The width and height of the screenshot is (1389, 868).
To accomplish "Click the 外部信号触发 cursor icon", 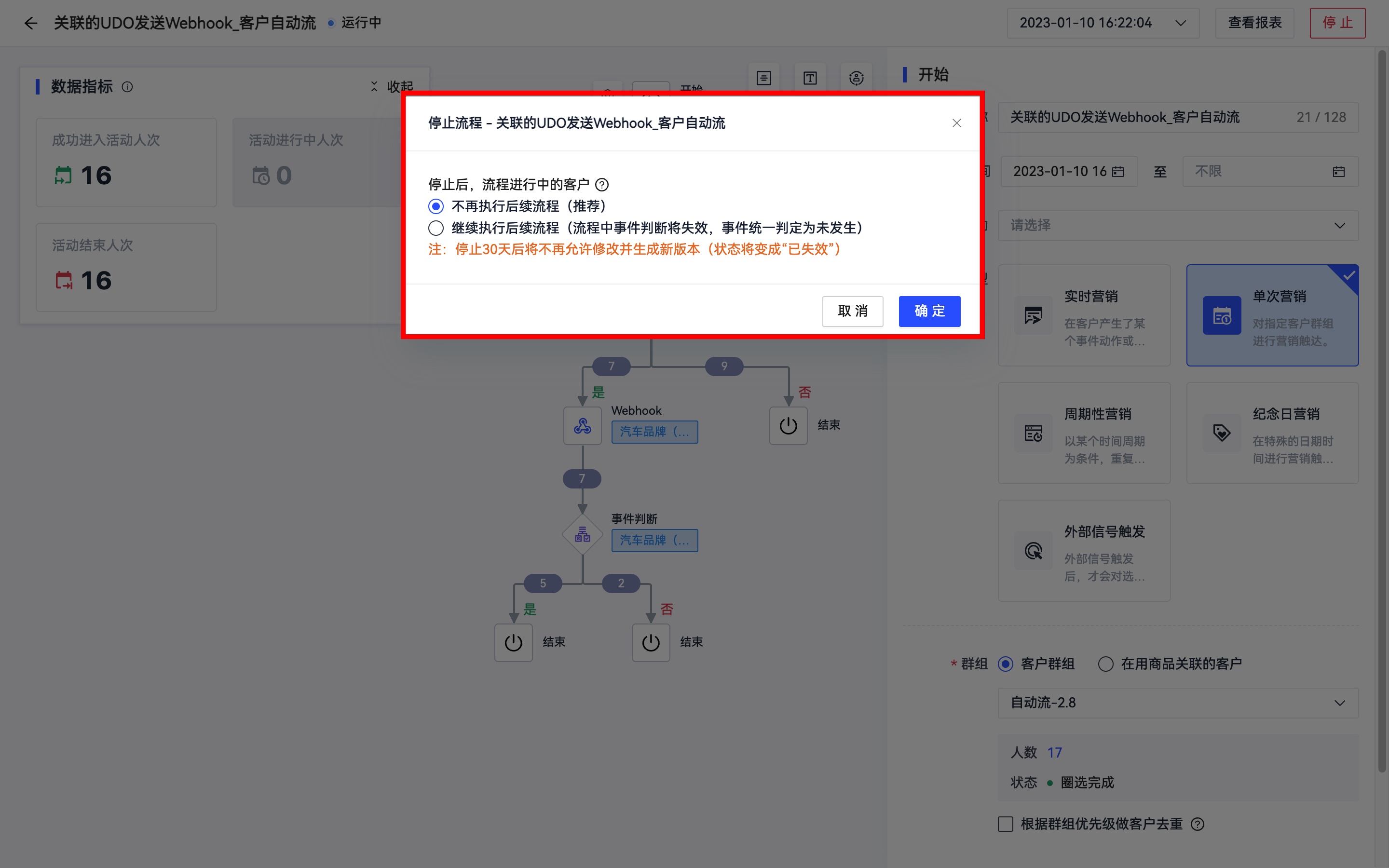I will click(1033, 551).
